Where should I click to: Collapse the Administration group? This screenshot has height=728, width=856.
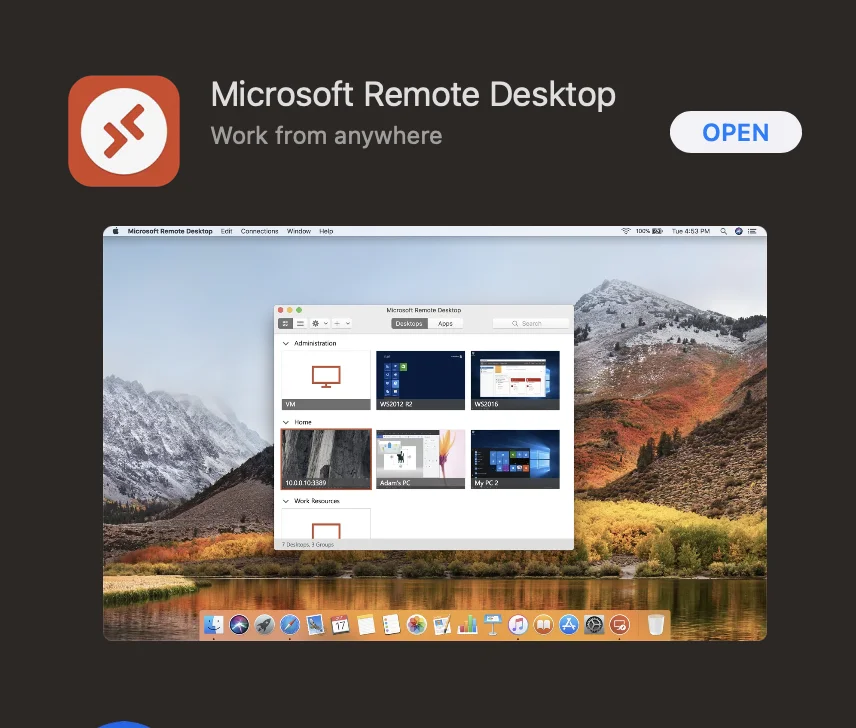[x=286, y=343]
